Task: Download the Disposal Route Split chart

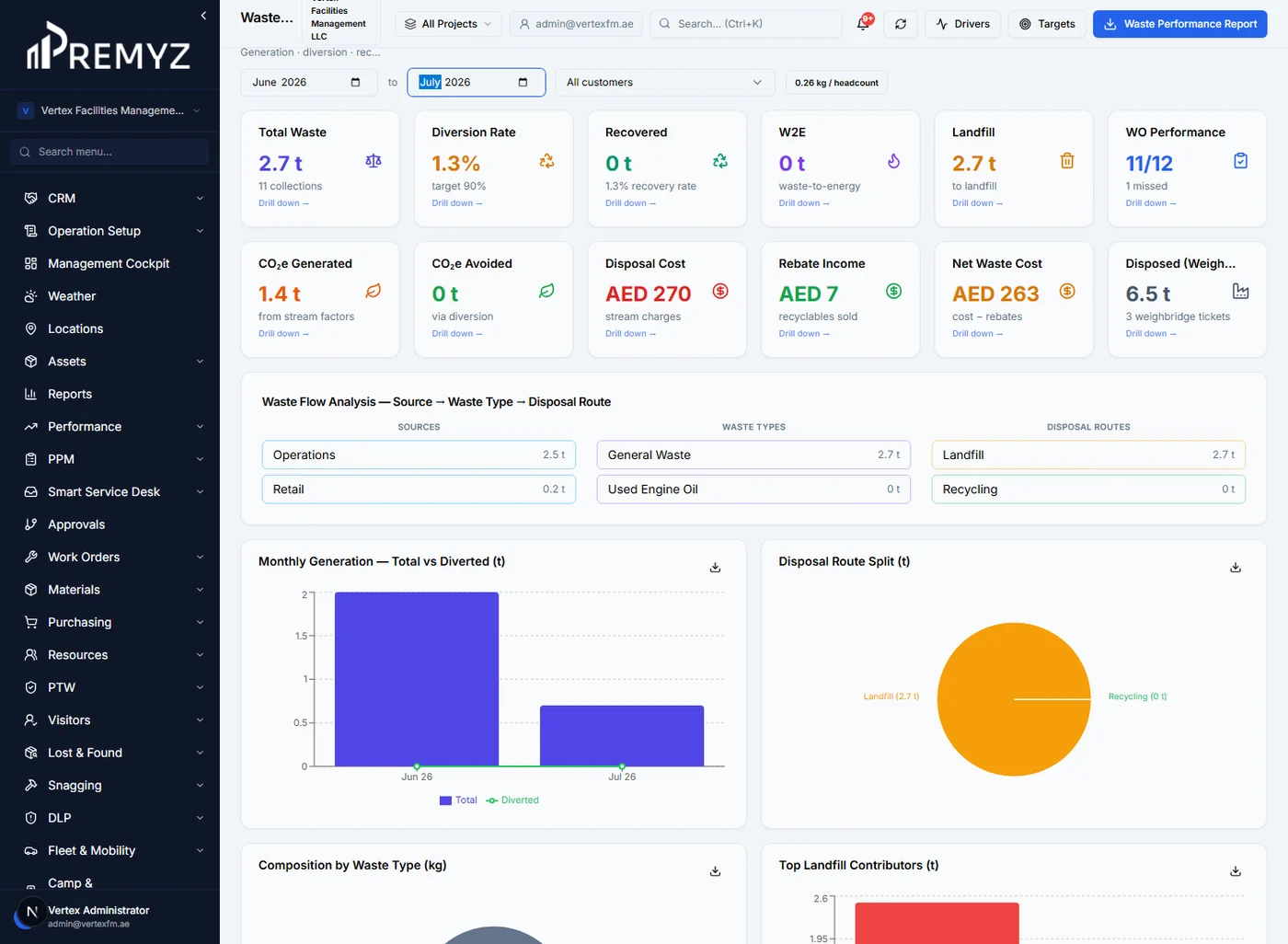Action: click(1236, 568)
